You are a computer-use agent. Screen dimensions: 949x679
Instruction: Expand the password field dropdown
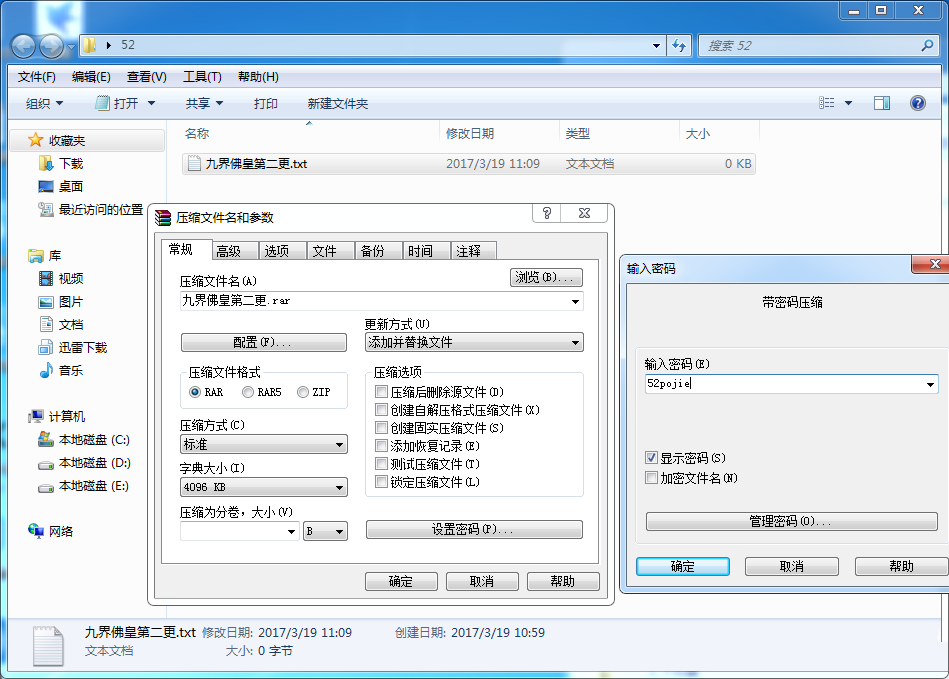(930, 384)
